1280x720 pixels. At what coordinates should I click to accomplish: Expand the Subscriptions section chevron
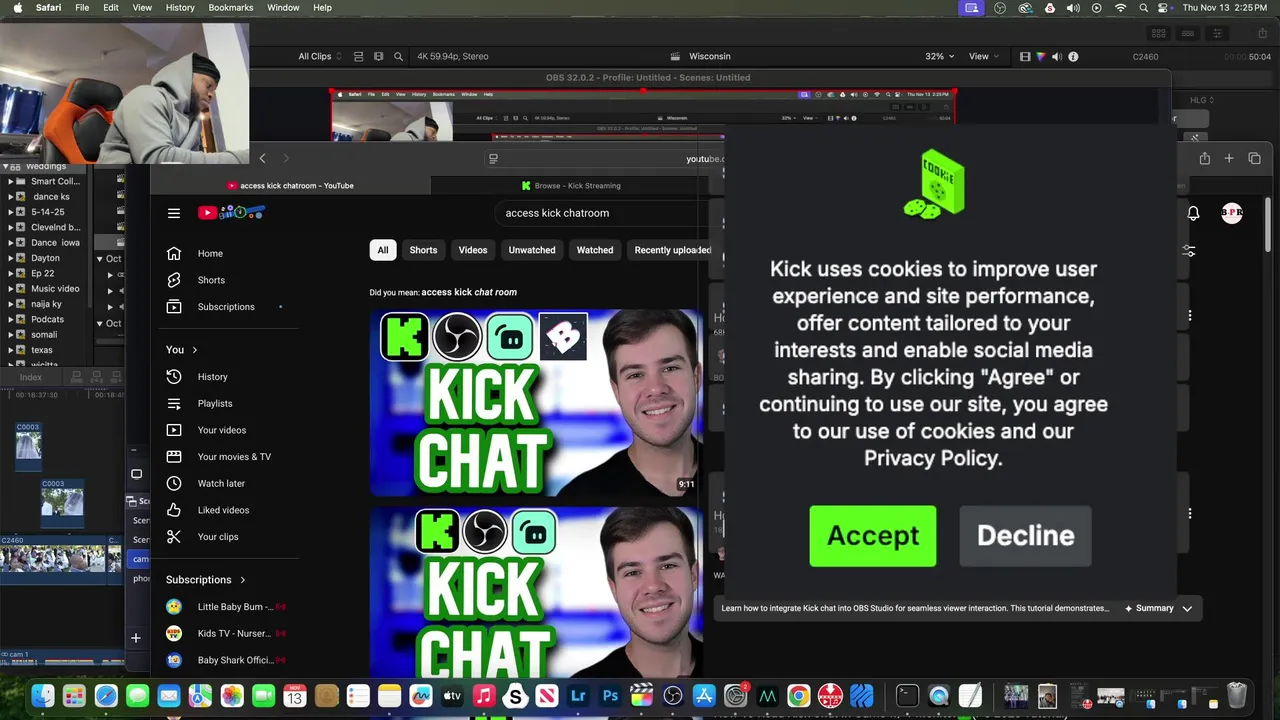coord(243,580)
